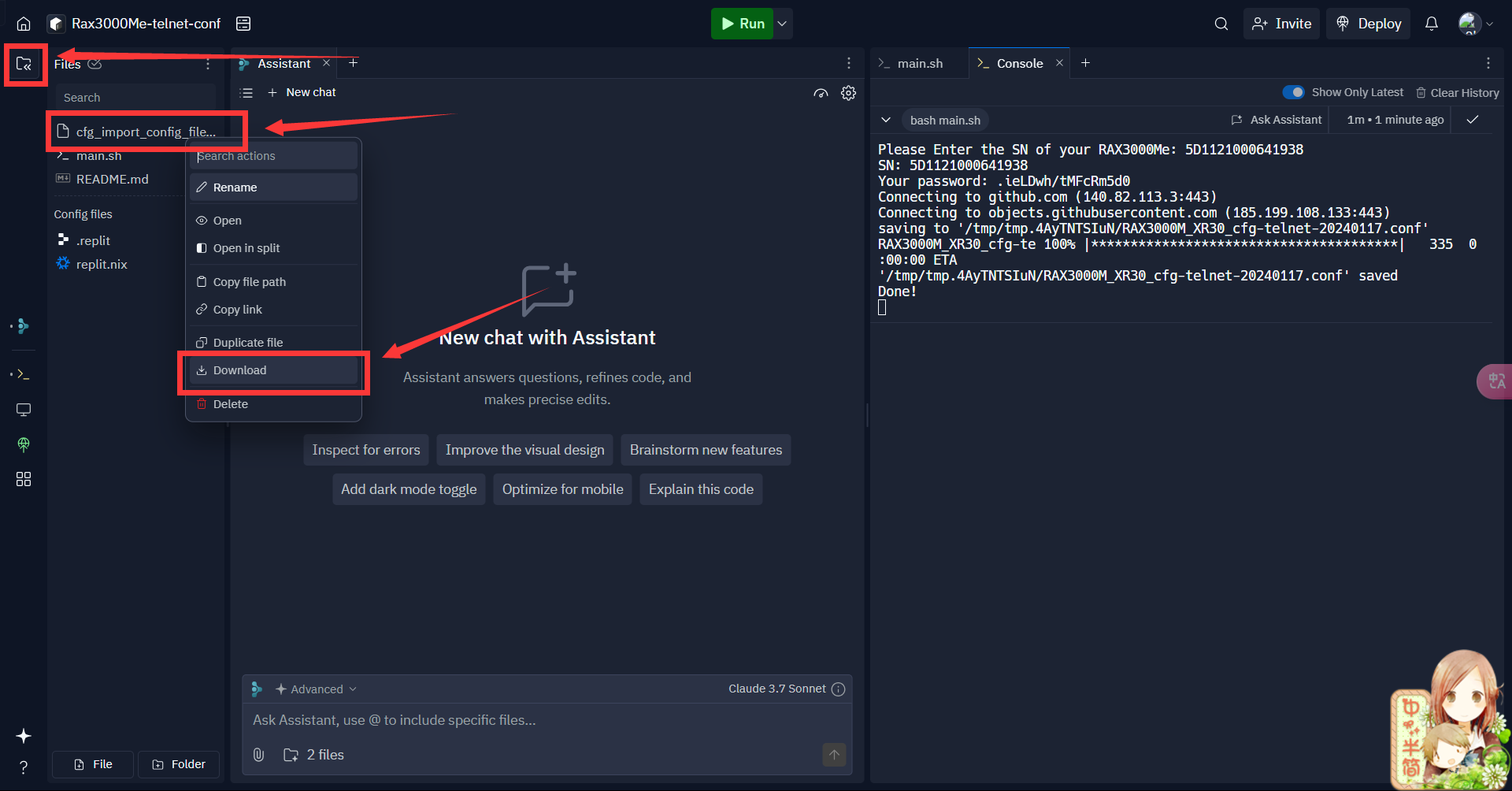Open the Assistant tool in left sidebar
Image resolution: width=1512 pixels, height=791 pixels.
pos(24,326)
